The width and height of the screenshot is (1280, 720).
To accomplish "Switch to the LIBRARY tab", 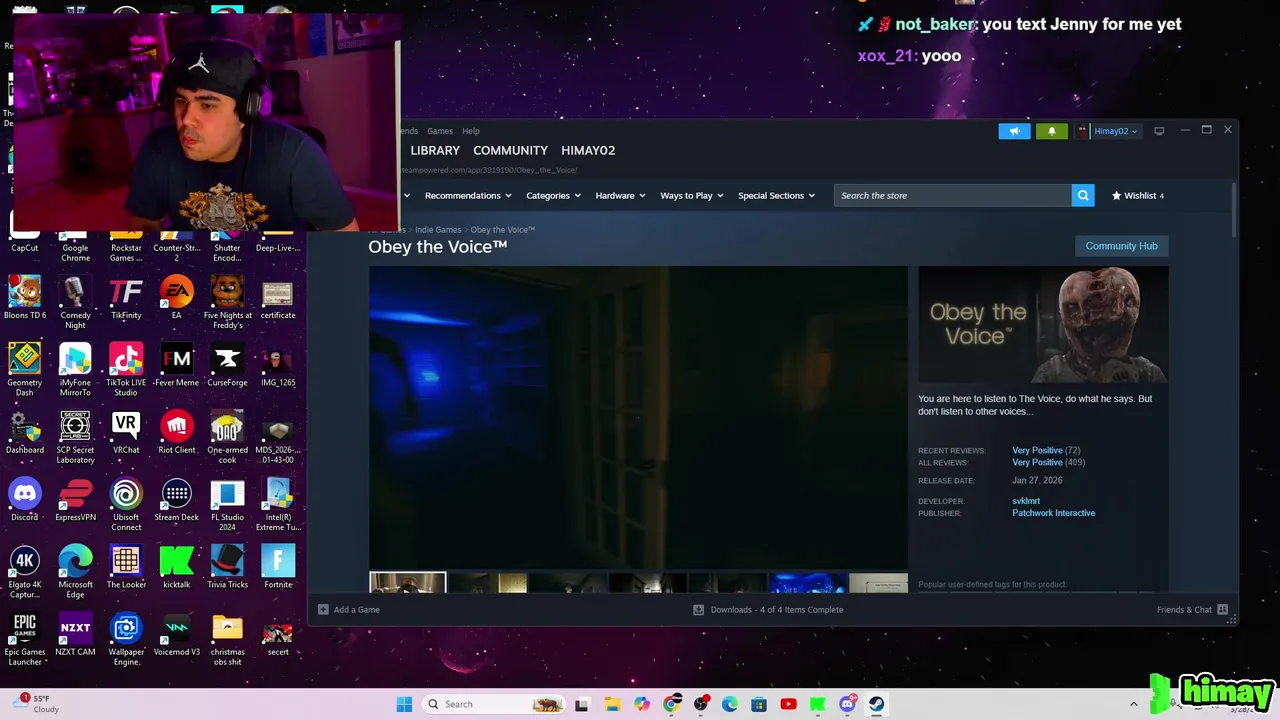I will (435, 150).
